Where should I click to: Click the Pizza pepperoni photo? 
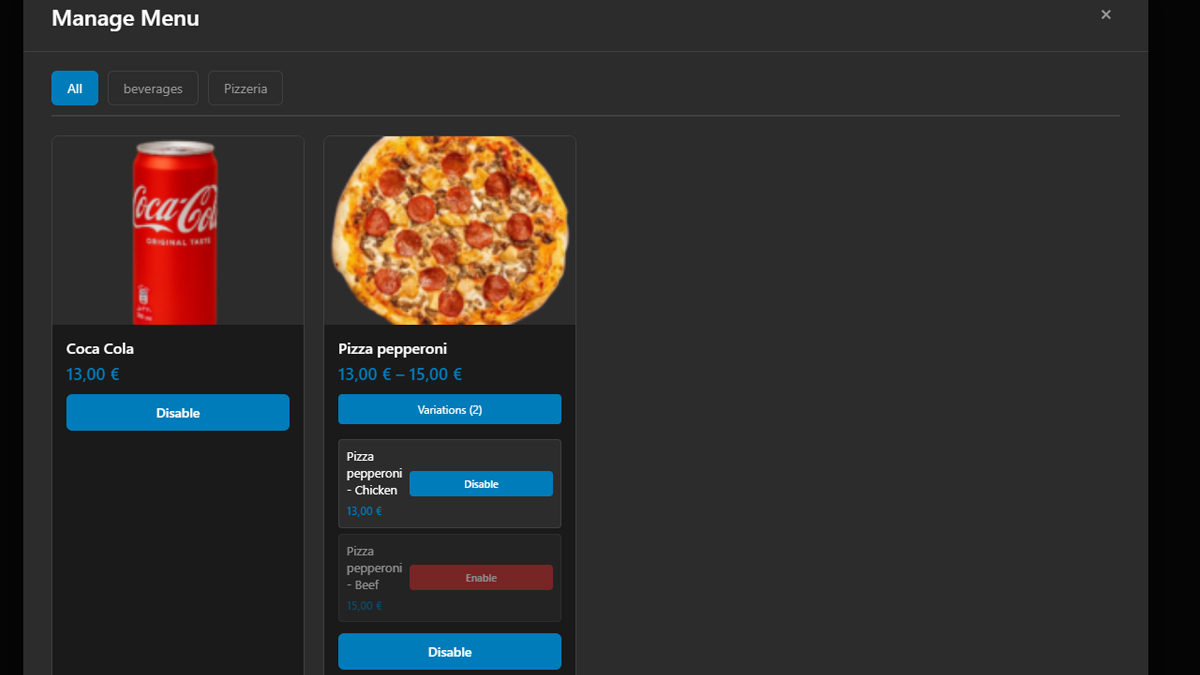click(x=449, y=231)
